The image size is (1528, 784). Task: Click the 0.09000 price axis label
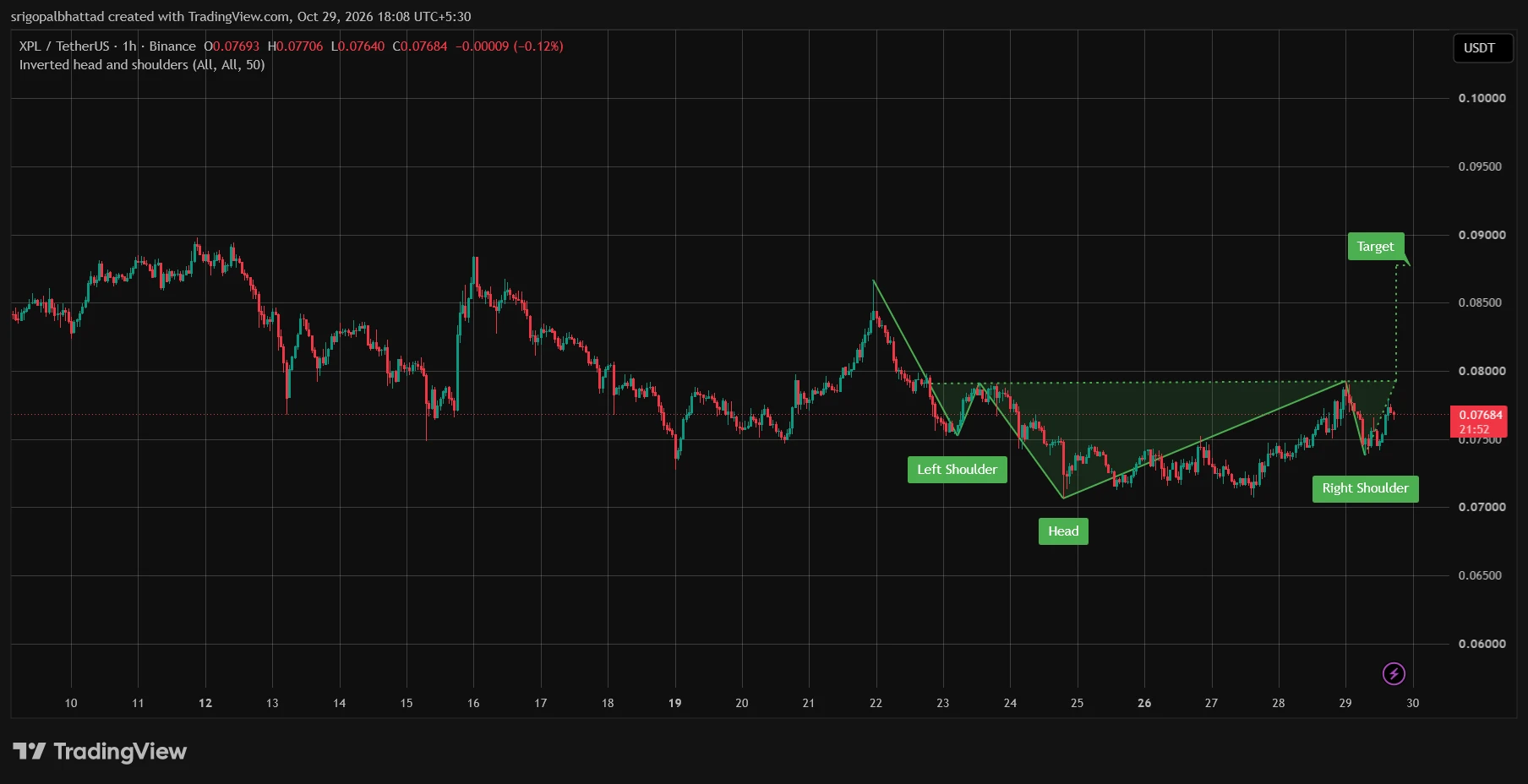point(1482,235)
